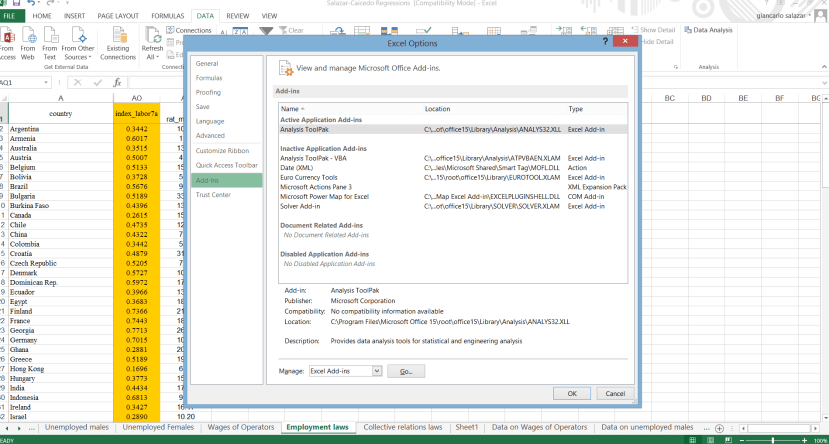This screenshot has height=444, width=829.
Task: Open the Unemployed Females sheet tab
Action: coord(158,427)
